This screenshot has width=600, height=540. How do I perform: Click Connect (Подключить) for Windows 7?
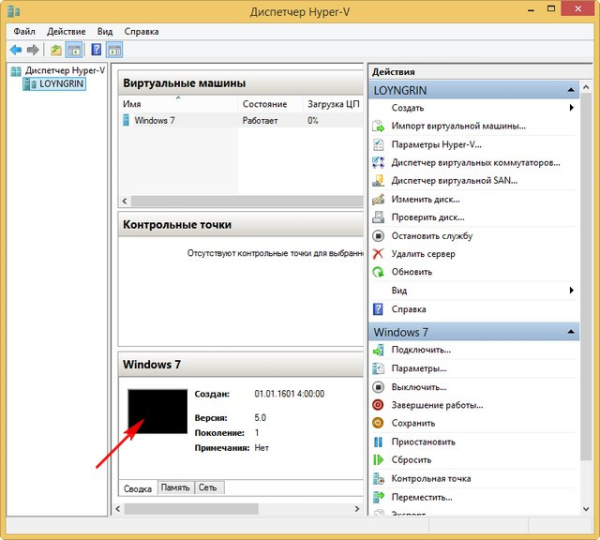pos(421,350)
